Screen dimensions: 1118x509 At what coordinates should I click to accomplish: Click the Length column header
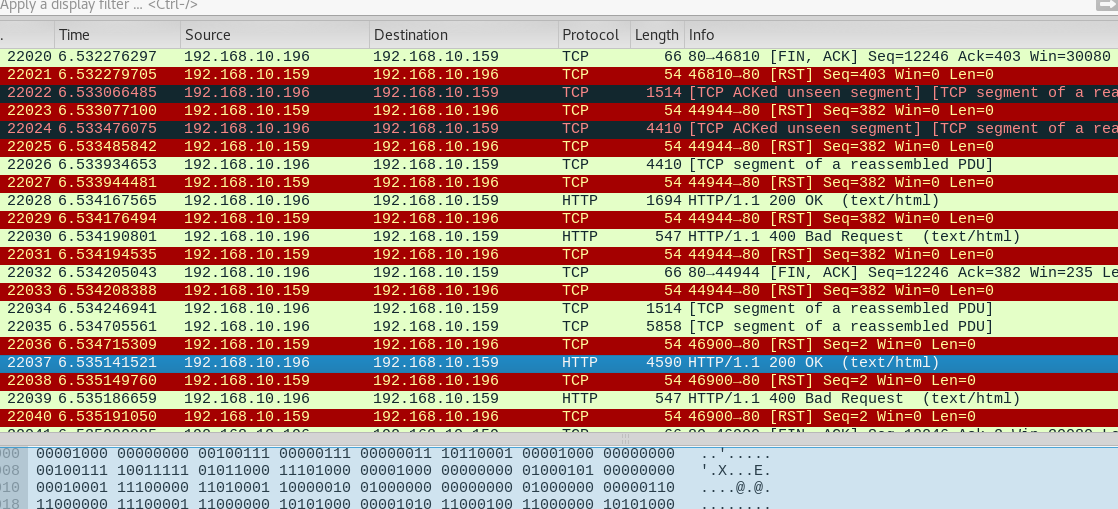pyautogui.click(x=656, y=35)
